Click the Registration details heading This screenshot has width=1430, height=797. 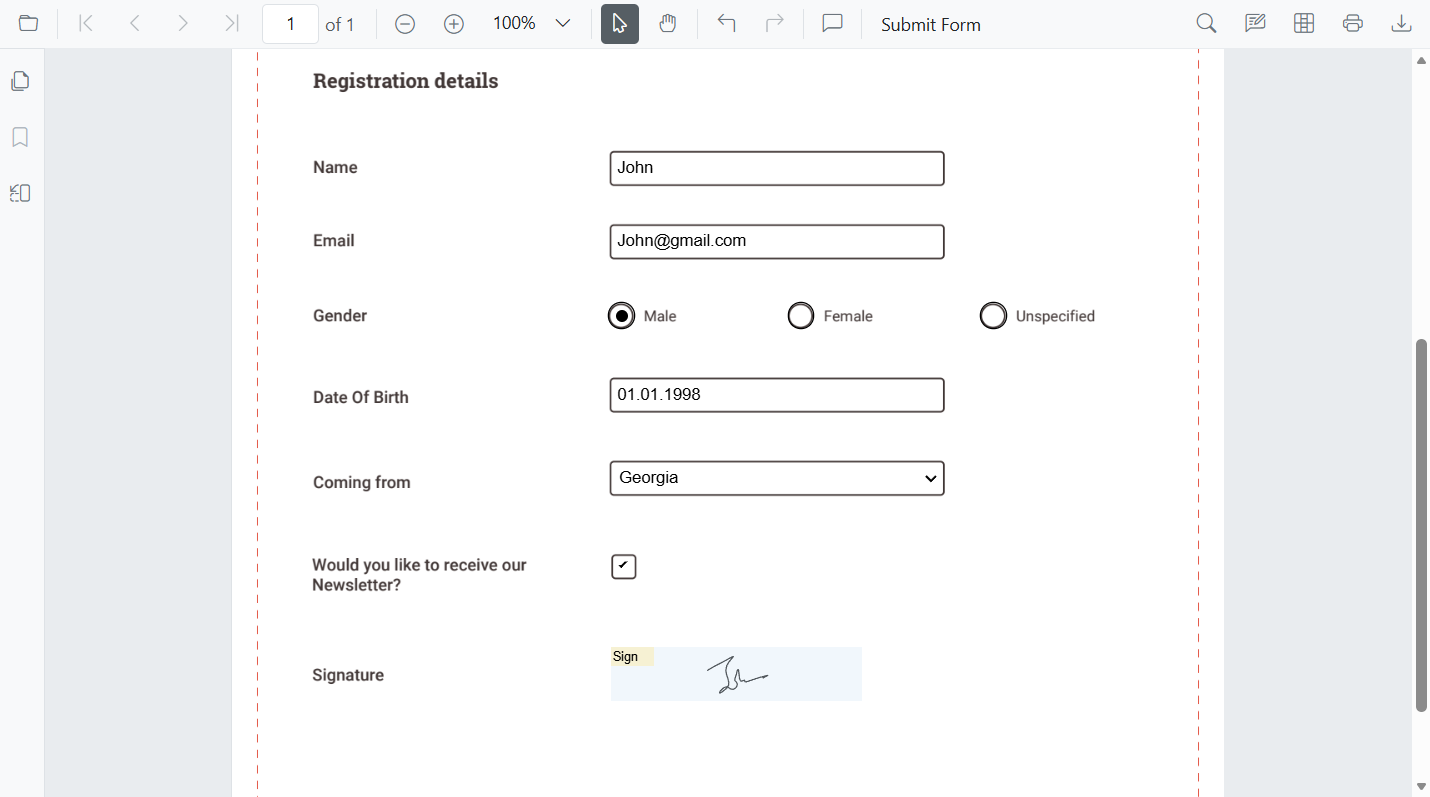[x=405, y=82]
